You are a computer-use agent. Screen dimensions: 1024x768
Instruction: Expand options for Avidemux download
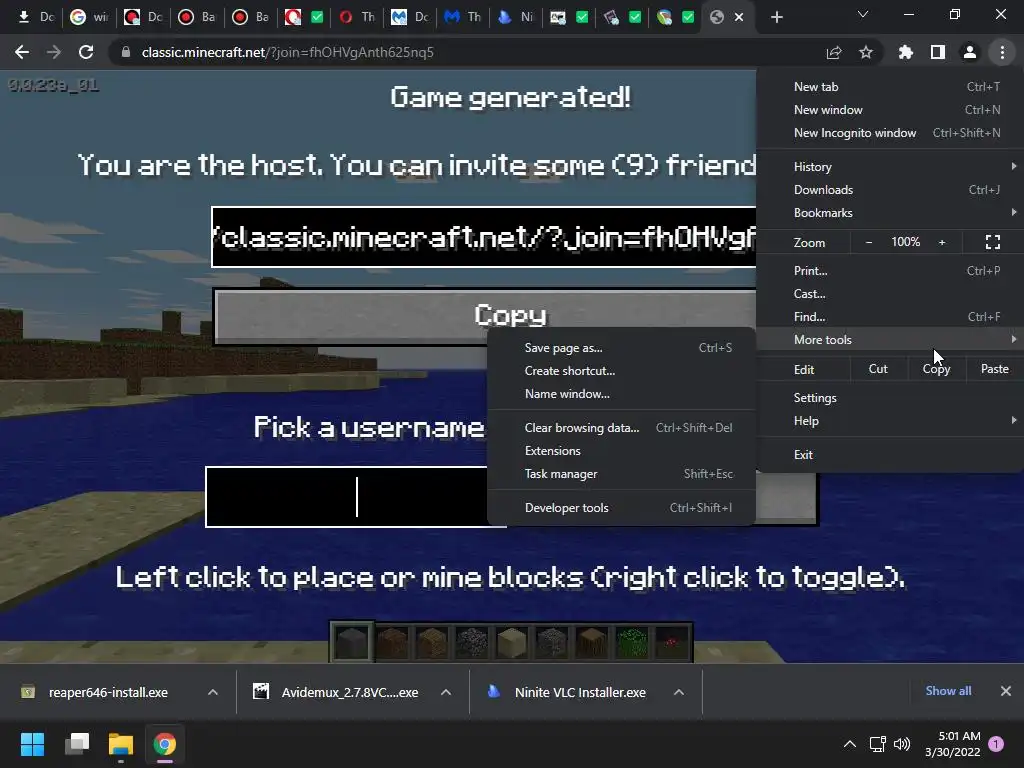tap(446, 692)
